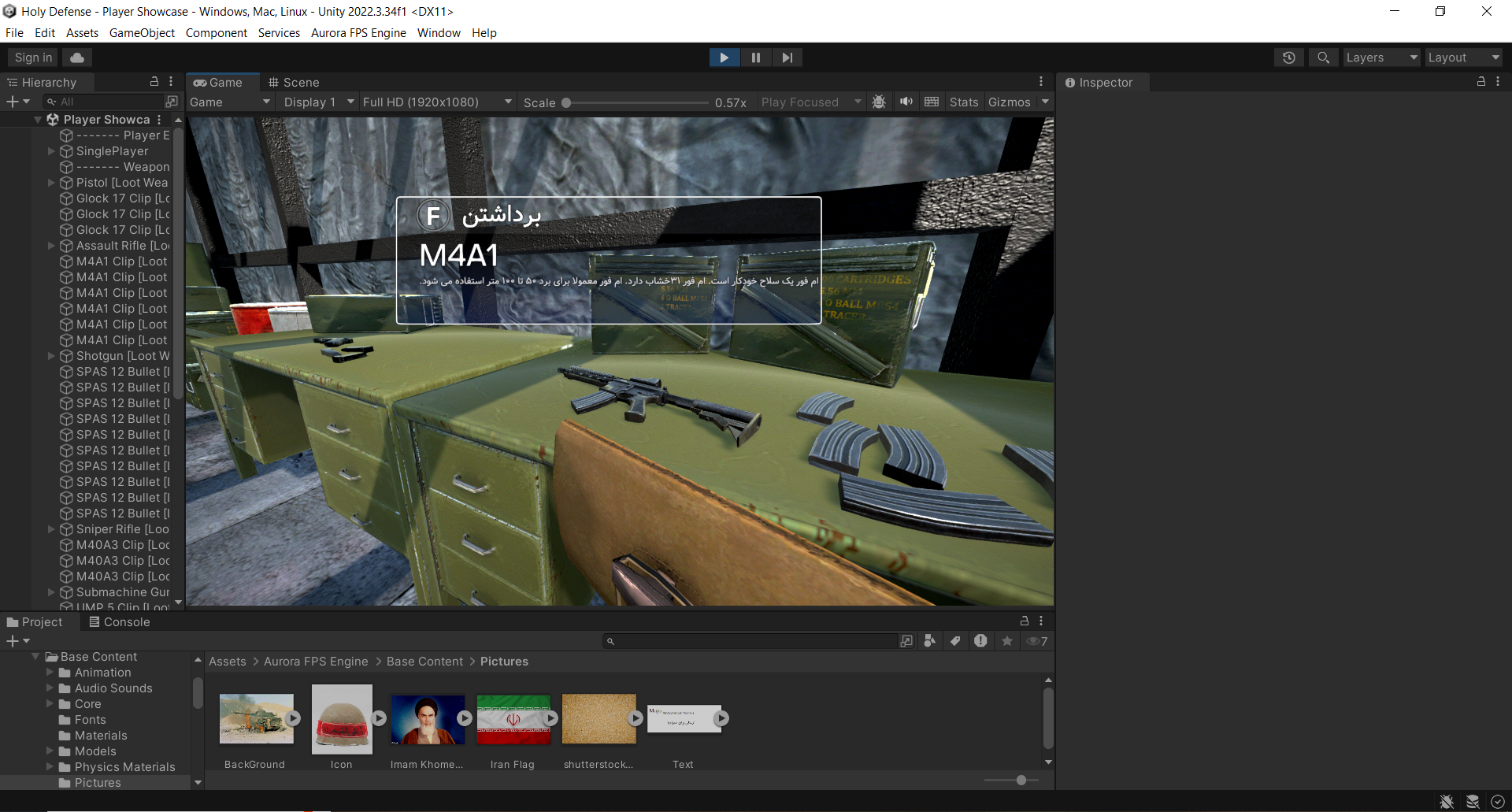This screenshot has width=1512, height=812.
Task: Open Full HD resolution dropdown
Action: (437, 102)
